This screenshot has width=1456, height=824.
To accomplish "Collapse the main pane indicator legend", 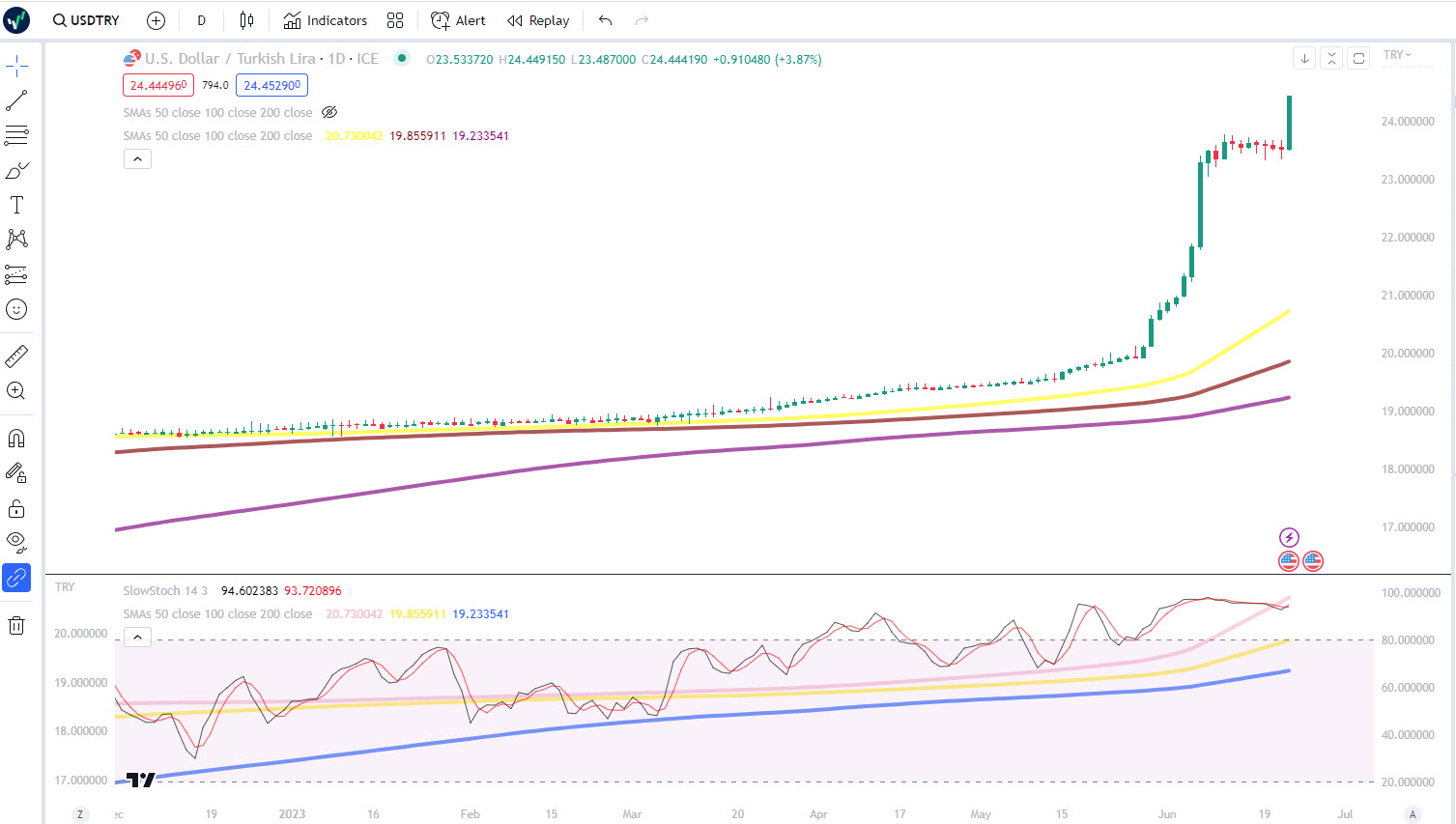I will click(x=137, y=158).
